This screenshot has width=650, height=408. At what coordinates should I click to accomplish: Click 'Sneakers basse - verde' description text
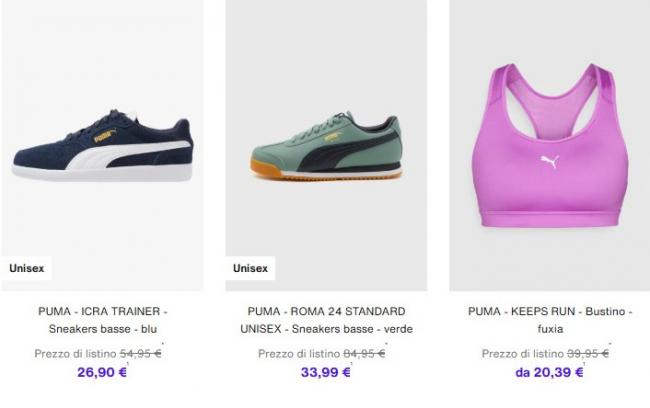[x=352, y=329]
